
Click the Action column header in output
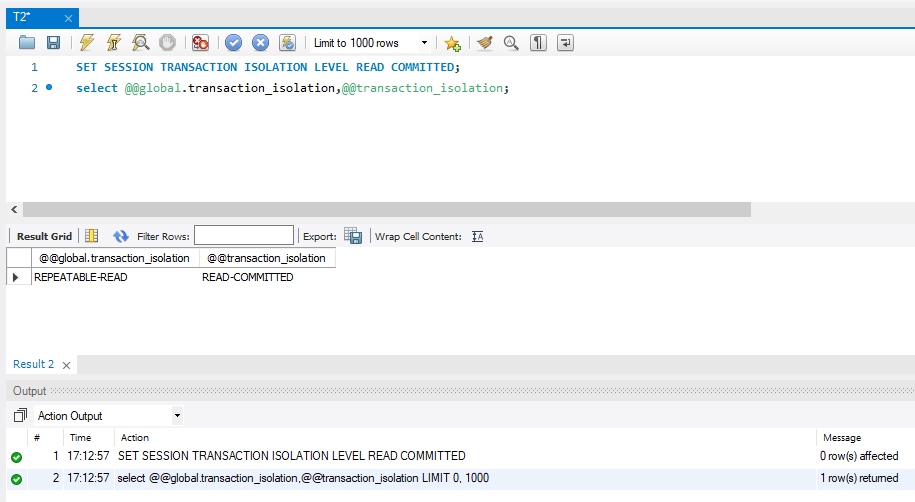[135, 438]
